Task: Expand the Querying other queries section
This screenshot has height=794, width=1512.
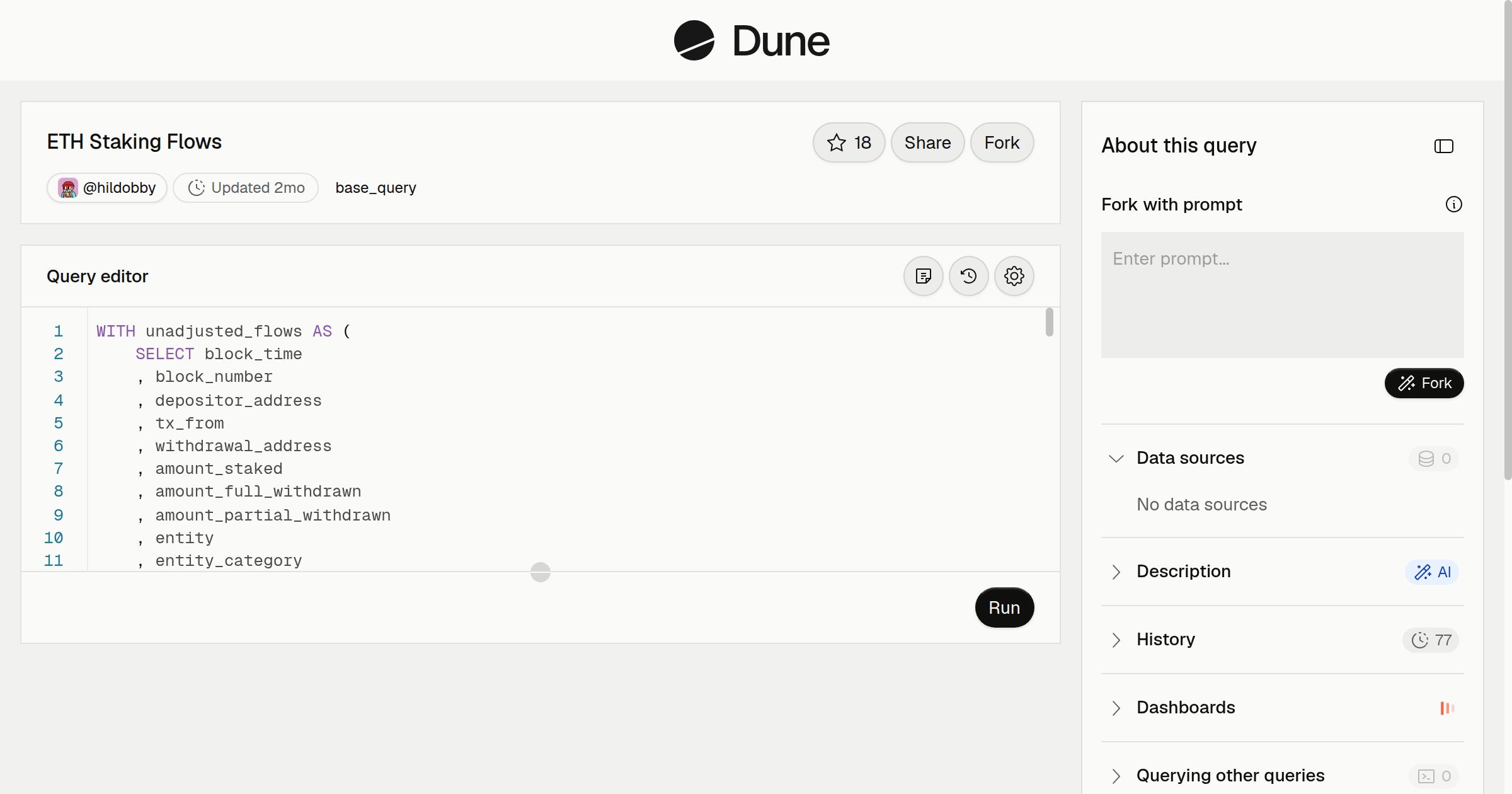Action: pos(1116,776)
